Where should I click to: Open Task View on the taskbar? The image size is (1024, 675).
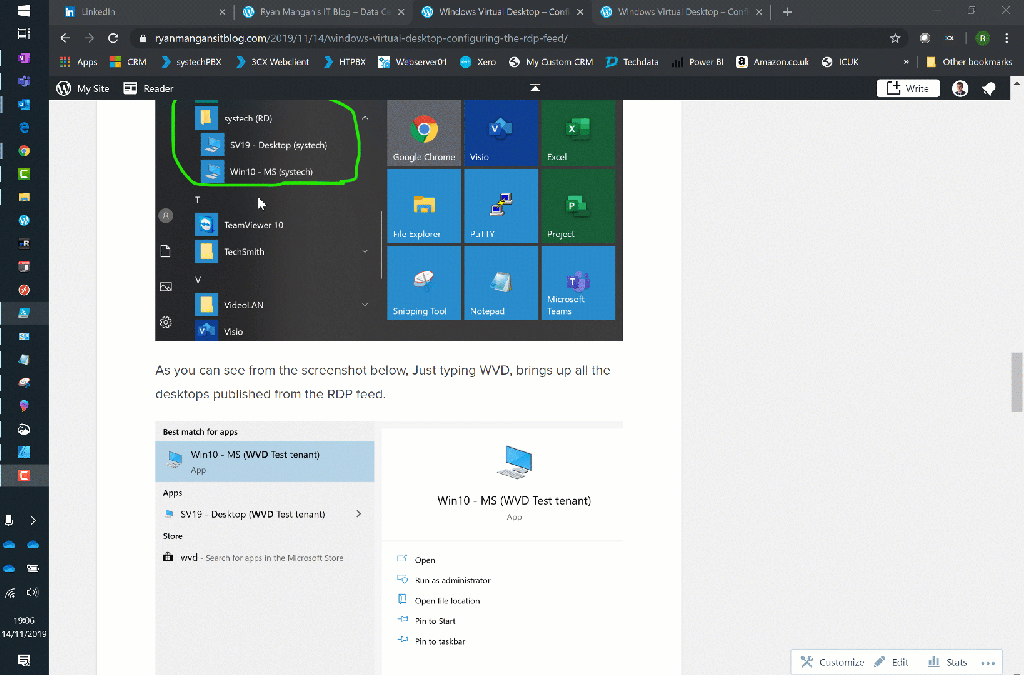point(24,34)
